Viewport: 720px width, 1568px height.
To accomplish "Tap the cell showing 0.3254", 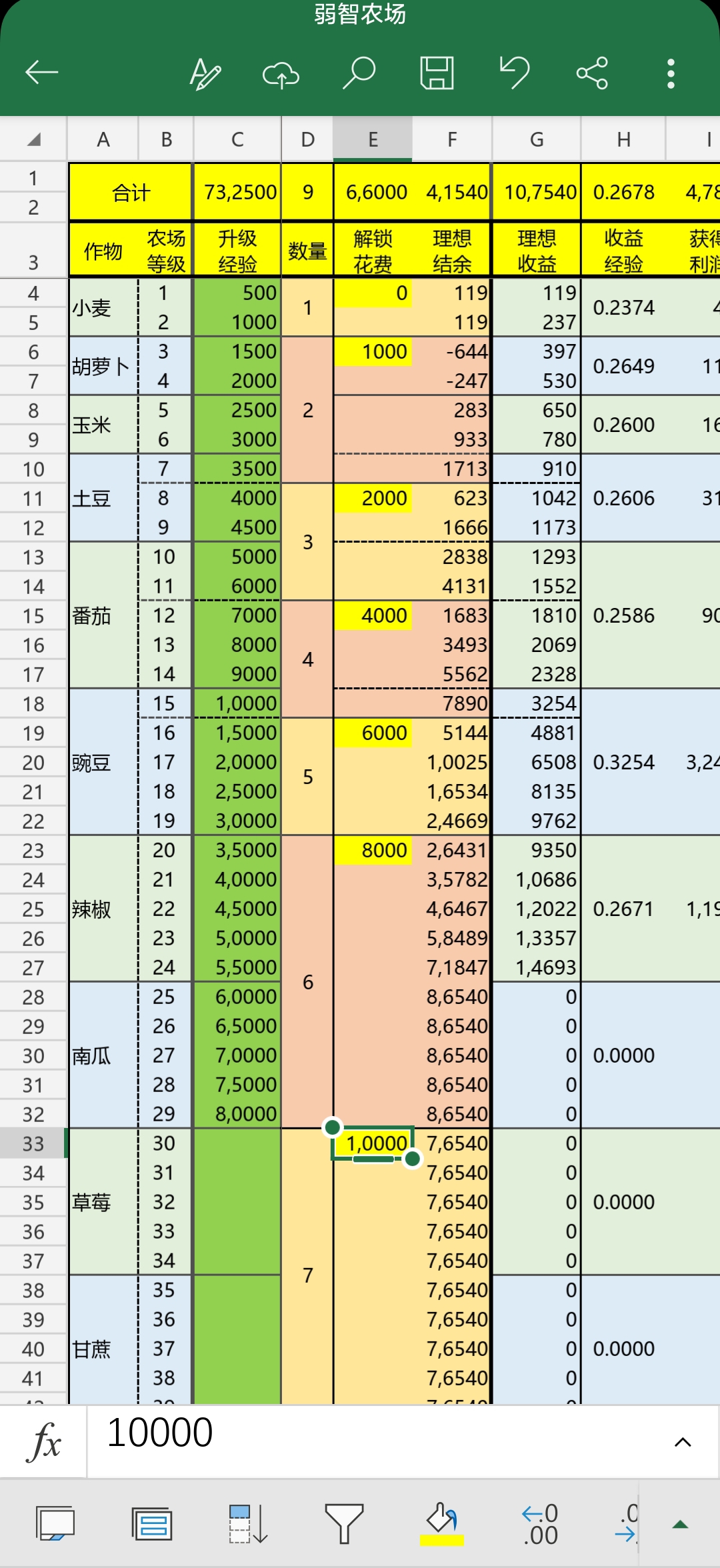I will [x=623, y=763].
